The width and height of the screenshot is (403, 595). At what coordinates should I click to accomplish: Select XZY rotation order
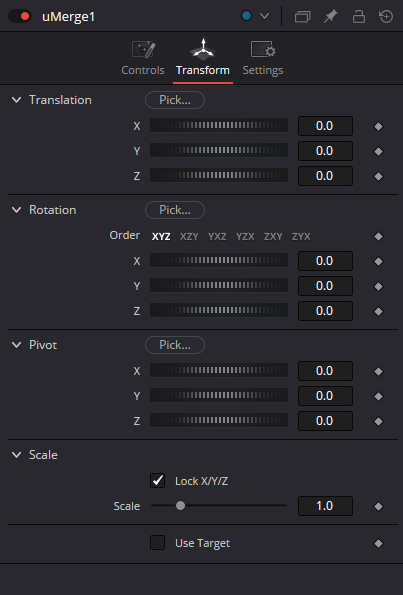pyautogui.click(x=189, y=236)
